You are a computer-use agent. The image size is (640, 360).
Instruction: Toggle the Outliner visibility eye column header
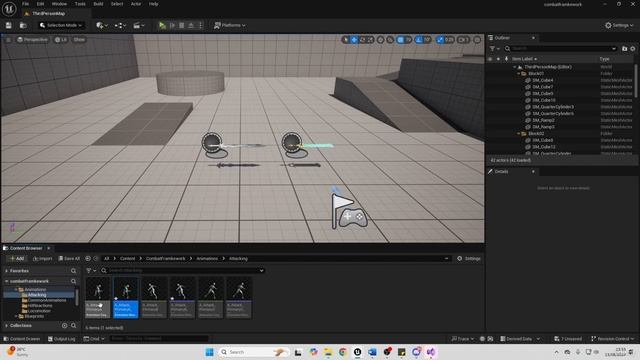(x=490, y=59)
